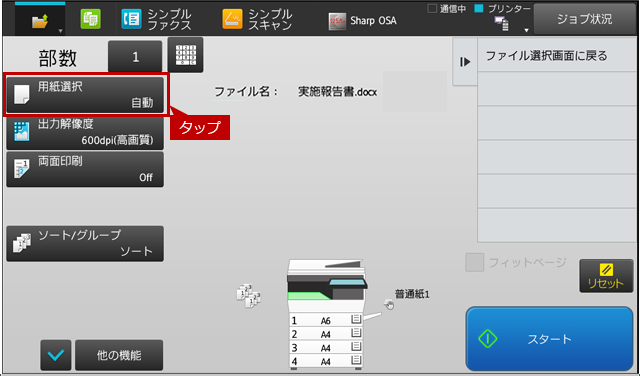Open ジョブ状況 job status

coord(584,19)
